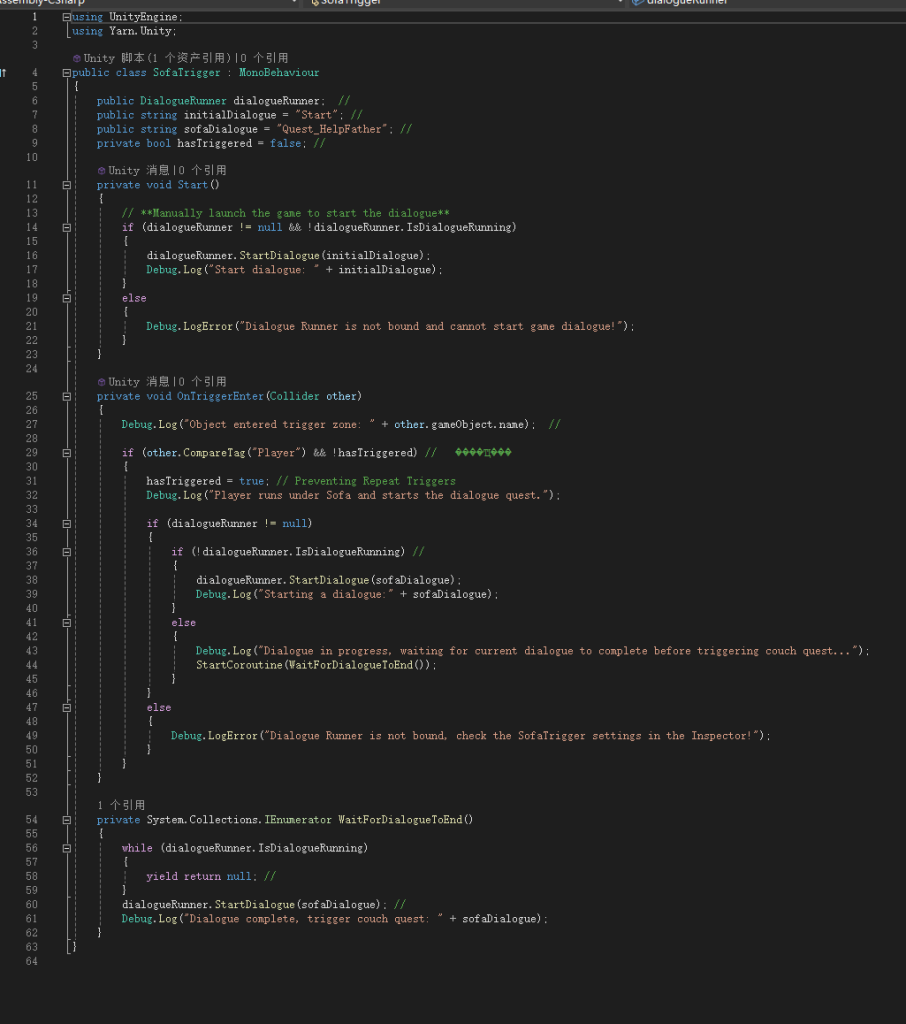Click 'StartCoroutine' on line 44
906x1024 pixels.
(239, 665)
